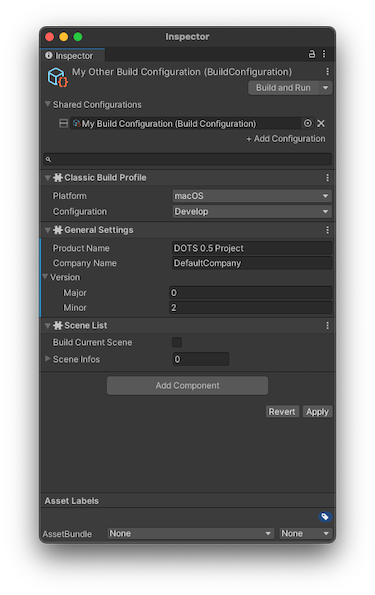Click the search magnifier icon
This screenshot has width=375, height=595.
point(48,159)
